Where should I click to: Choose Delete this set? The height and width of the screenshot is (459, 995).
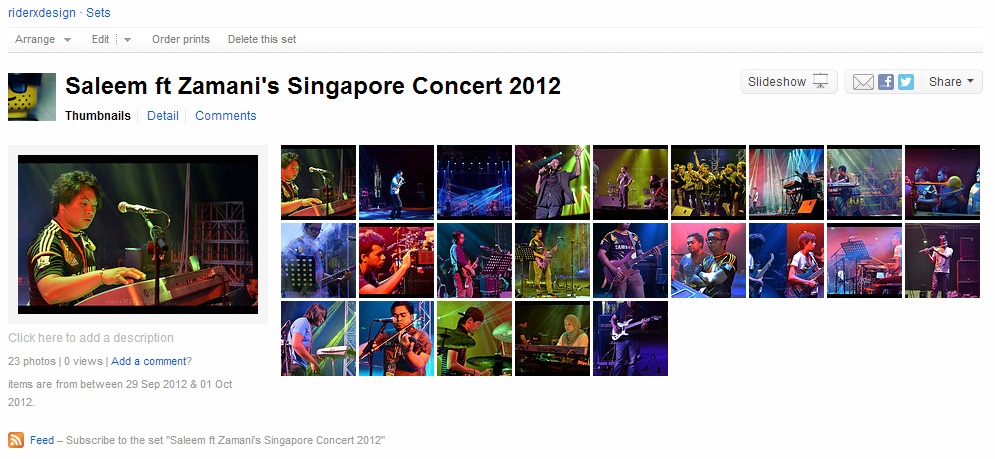(x=262, y=39)
